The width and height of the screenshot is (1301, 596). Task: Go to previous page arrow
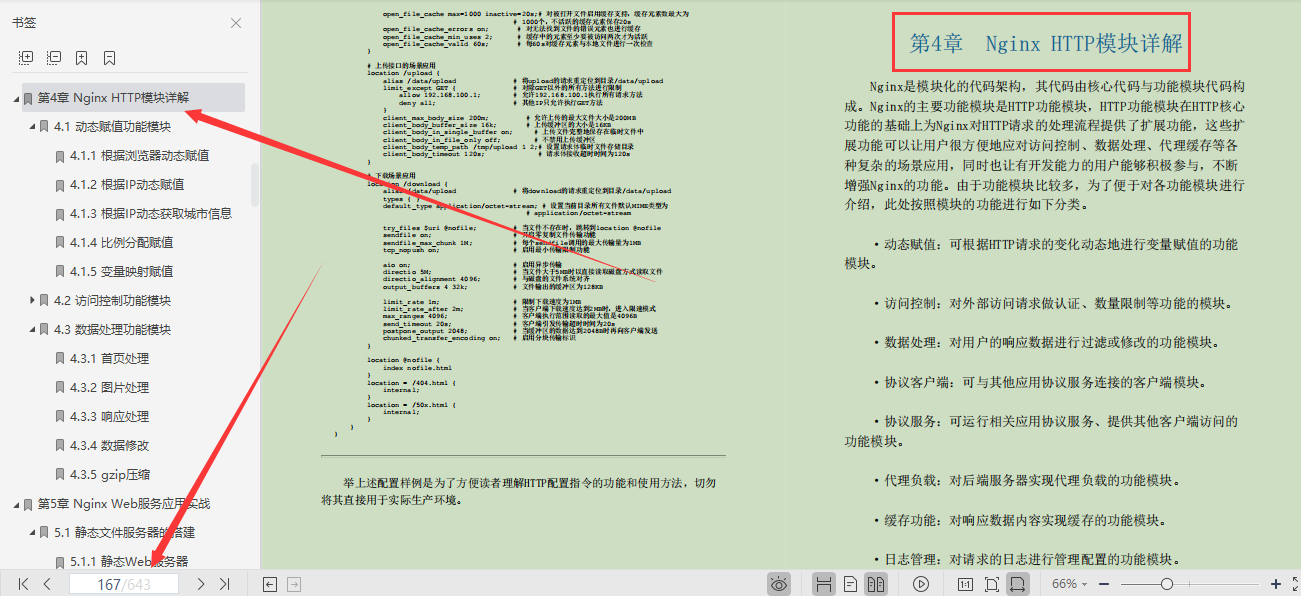pyautogui.click(x=47, y=584)
